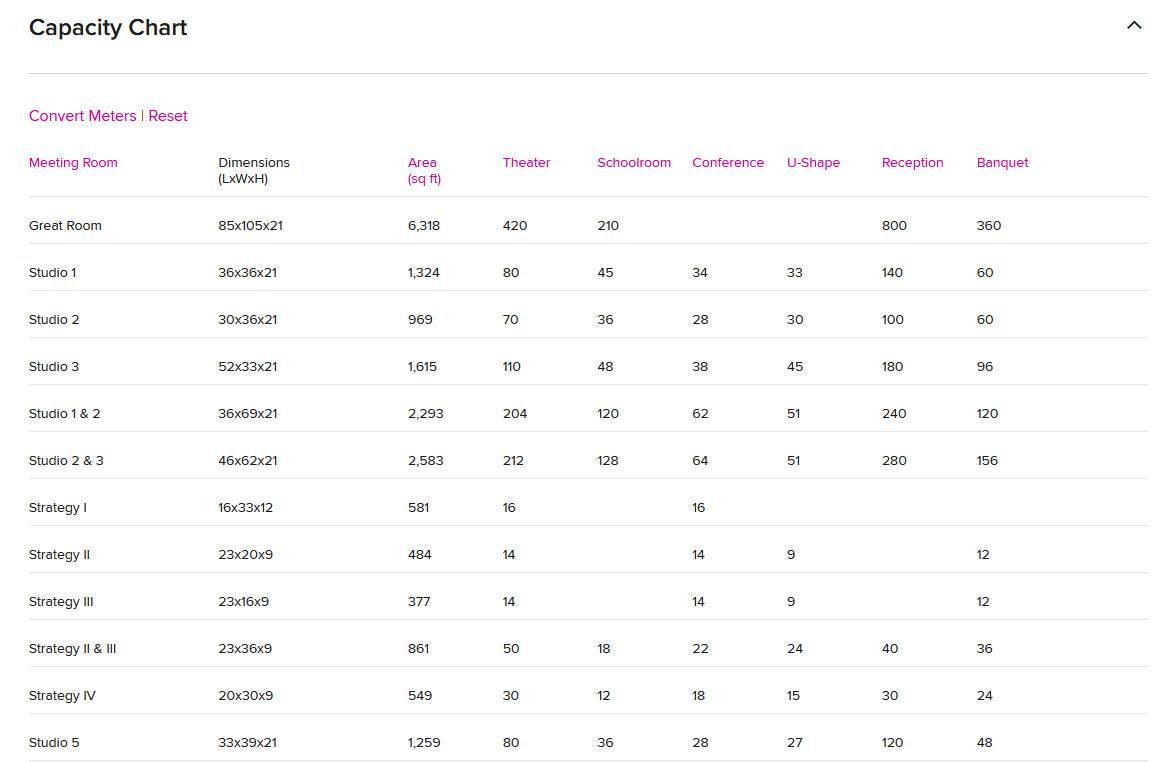Click Studio 2 & 3 area value 2,583
Image resolution: width=1170 pixels, height=762 pixels.
point(425,460)
